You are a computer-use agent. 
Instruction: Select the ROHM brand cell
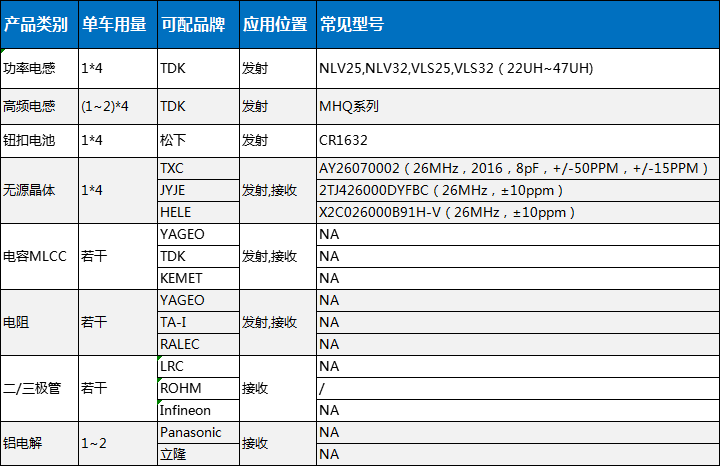(x=198, y=388)
